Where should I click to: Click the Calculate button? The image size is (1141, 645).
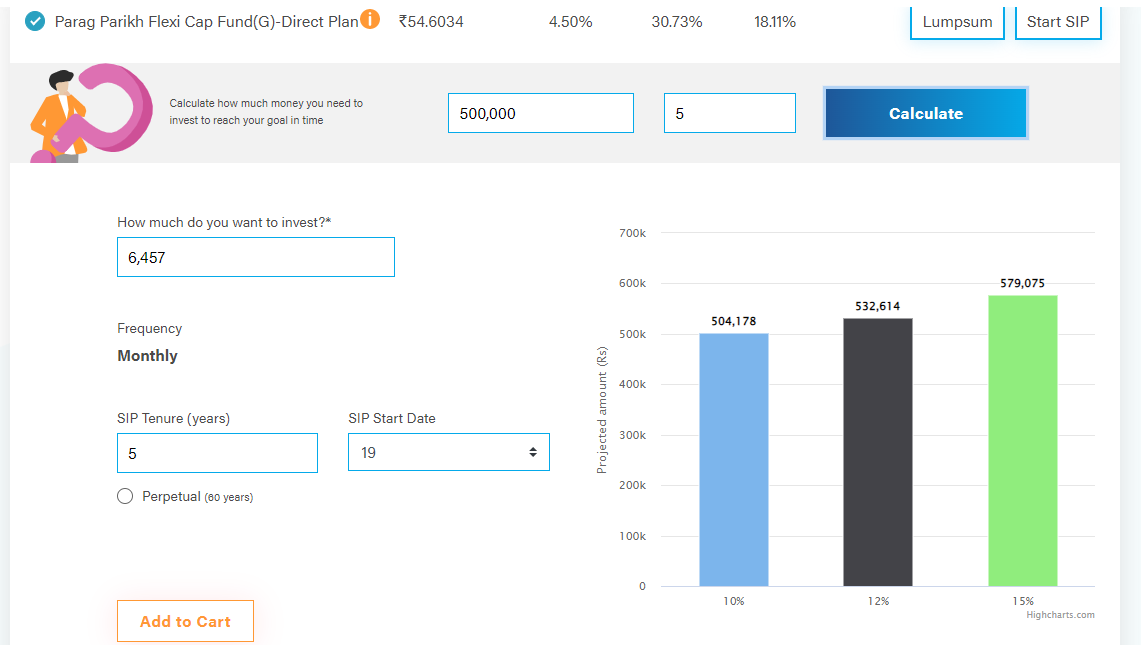click(926, 113)
